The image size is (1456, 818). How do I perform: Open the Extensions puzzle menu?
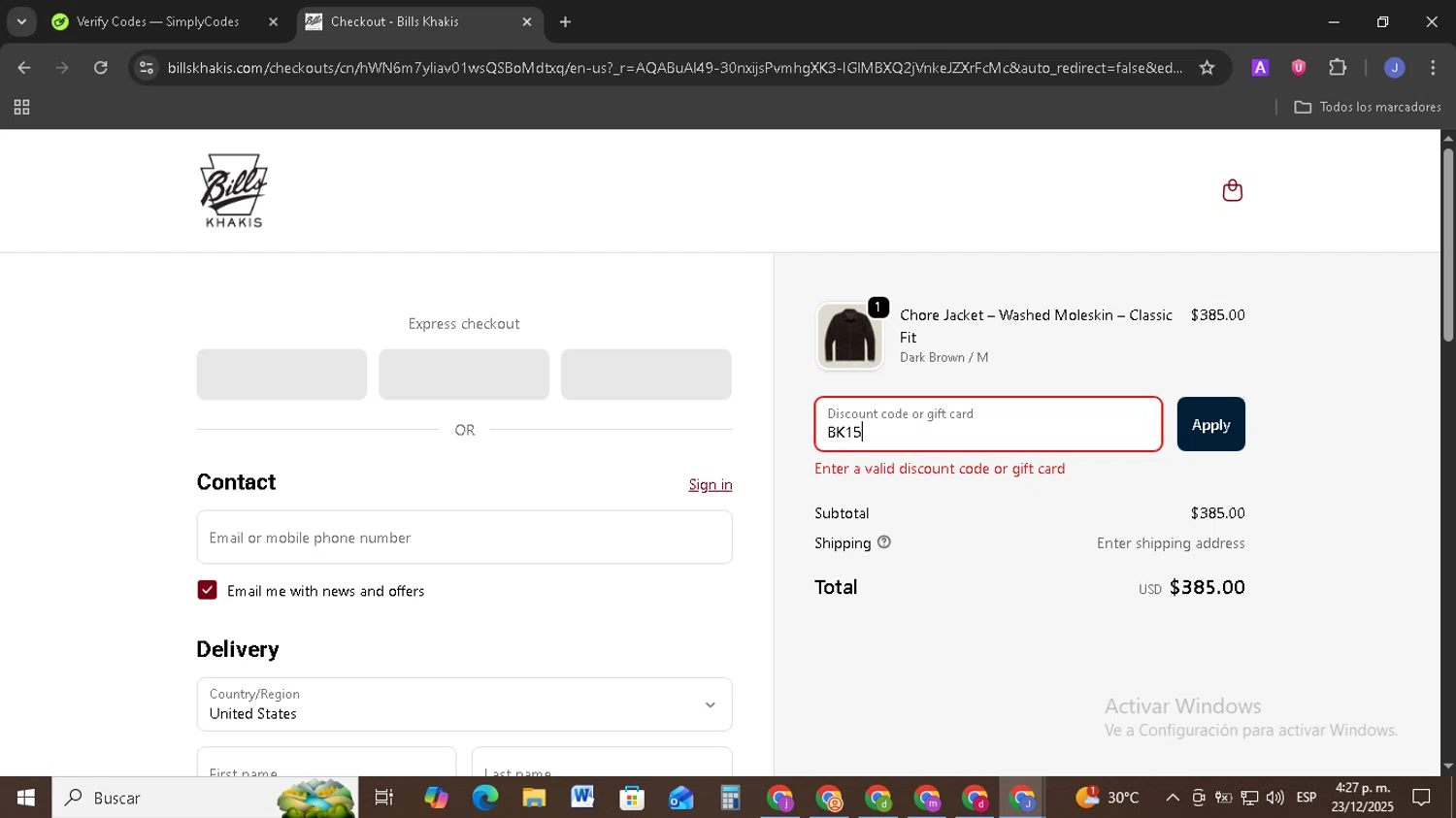click(1338, 68)
